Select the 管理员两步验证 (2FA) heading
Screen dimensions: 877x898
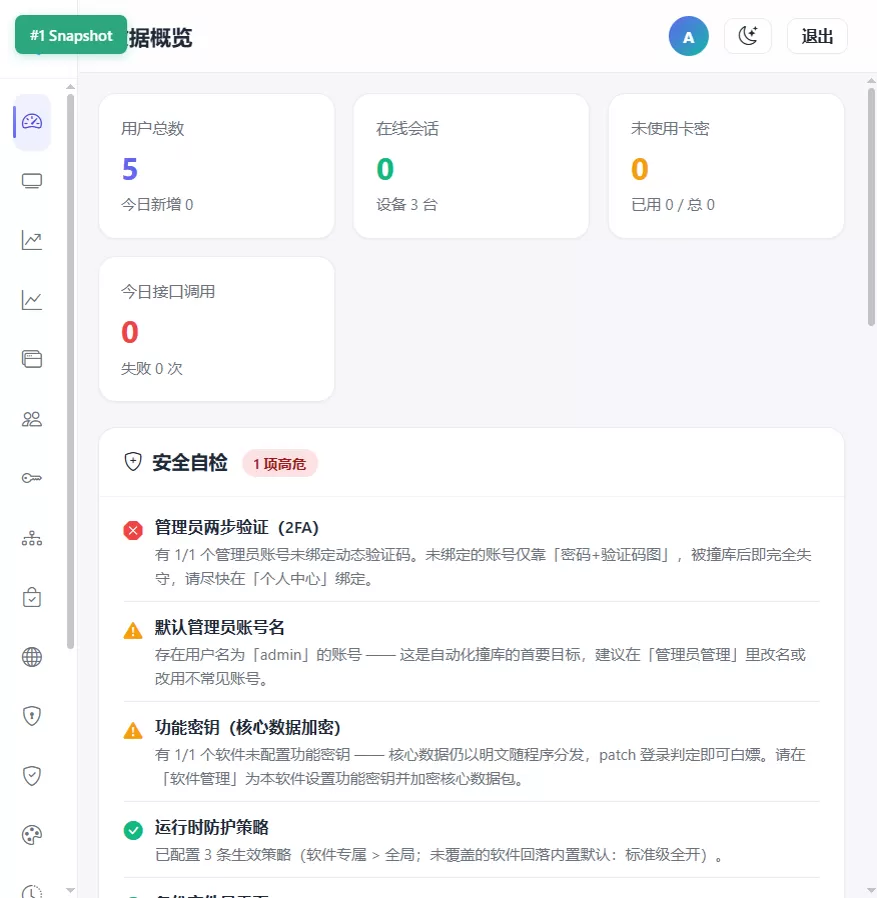(x=237, y=527)
